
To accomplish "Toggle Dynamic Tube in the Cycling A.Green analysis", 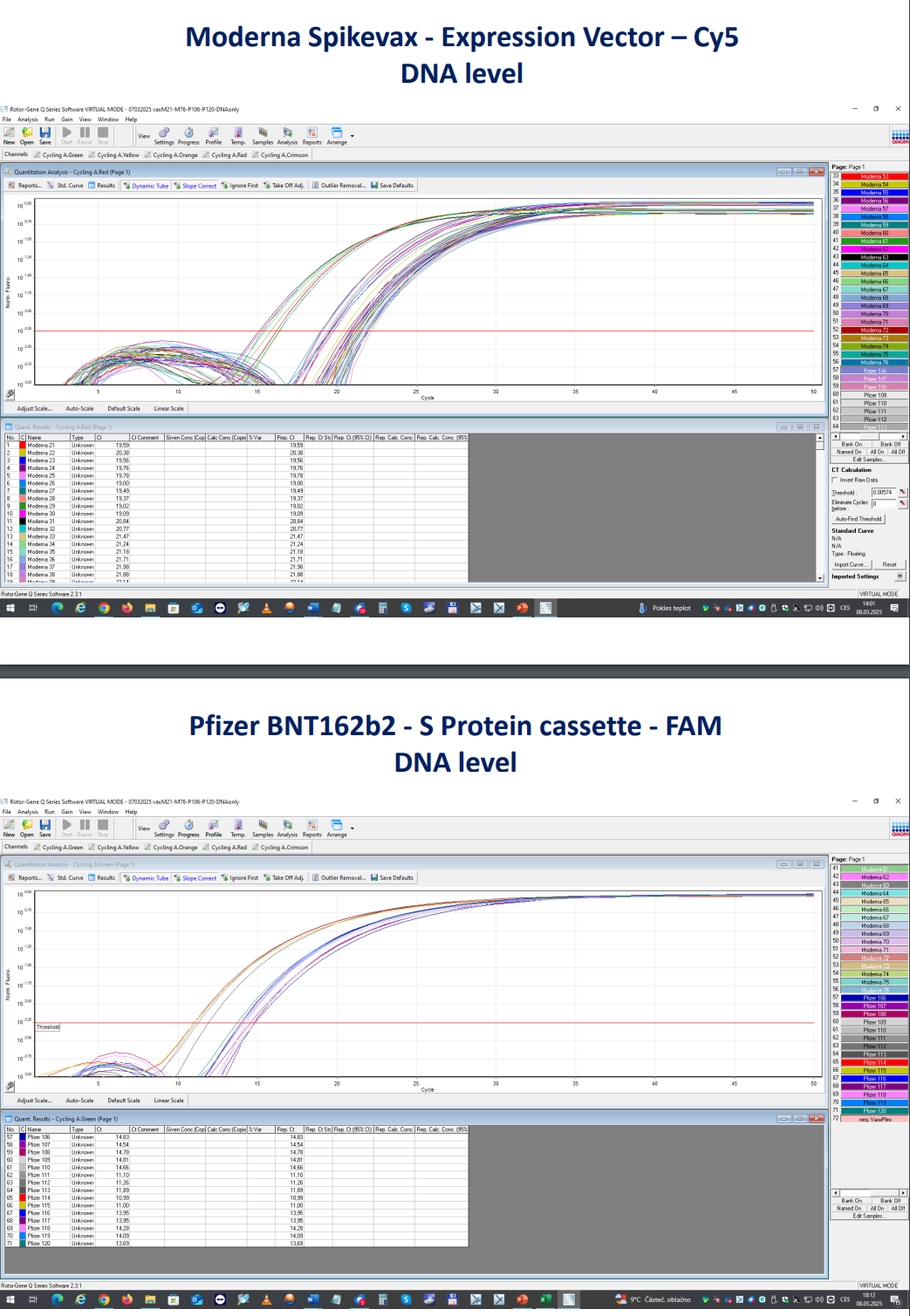I will pos(146,878).
